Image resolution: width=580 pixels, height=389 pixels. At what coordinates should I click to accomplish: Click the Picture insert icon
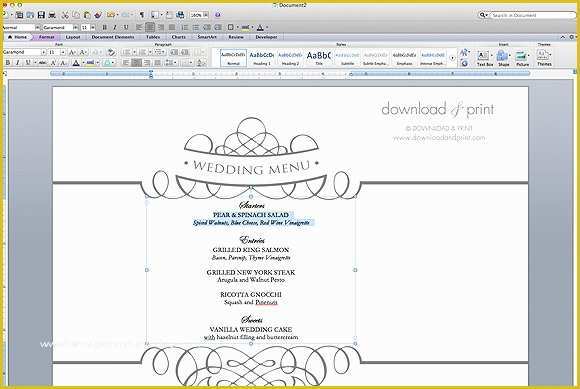click(522, 58)
